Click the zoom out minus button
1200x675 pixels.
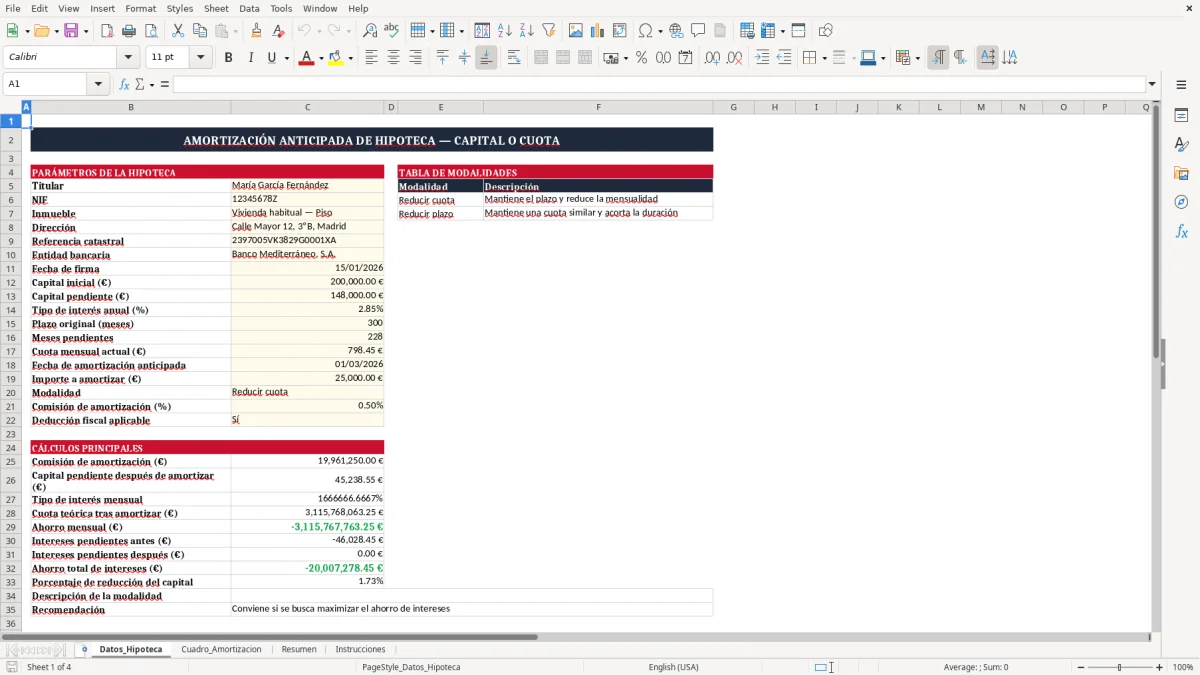(1081, 667)
